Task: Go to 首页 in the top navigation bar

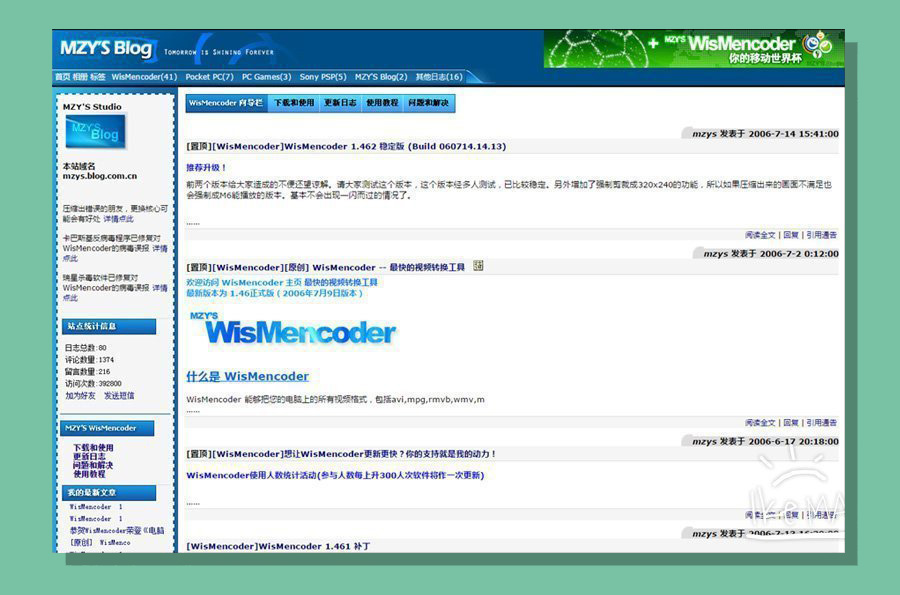Action: (62, 77)
